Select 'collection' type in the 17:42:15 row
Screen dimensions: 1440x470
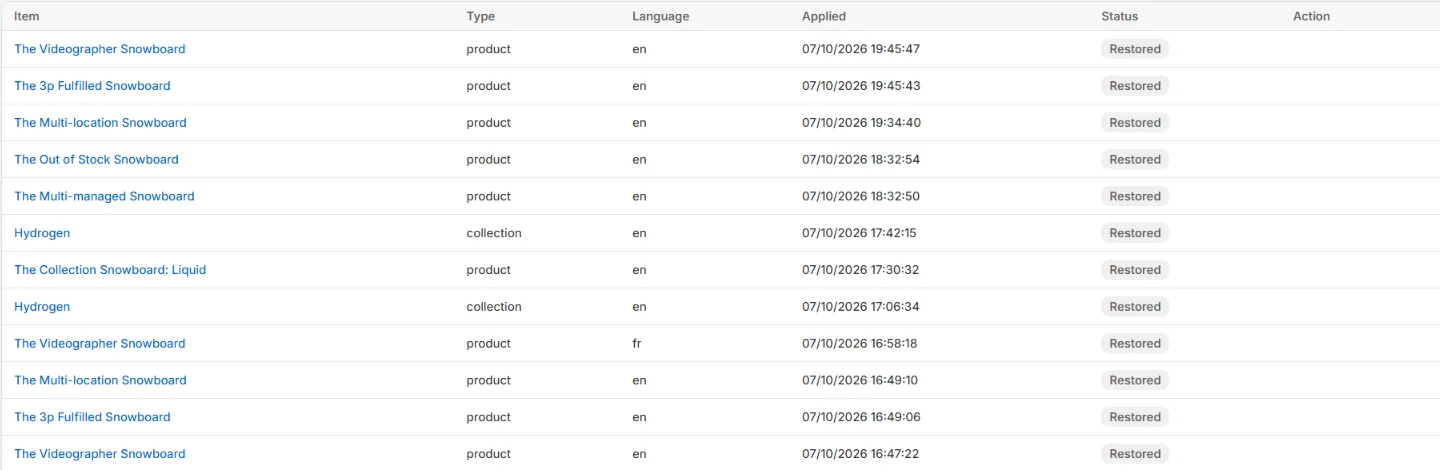[494, 233]
